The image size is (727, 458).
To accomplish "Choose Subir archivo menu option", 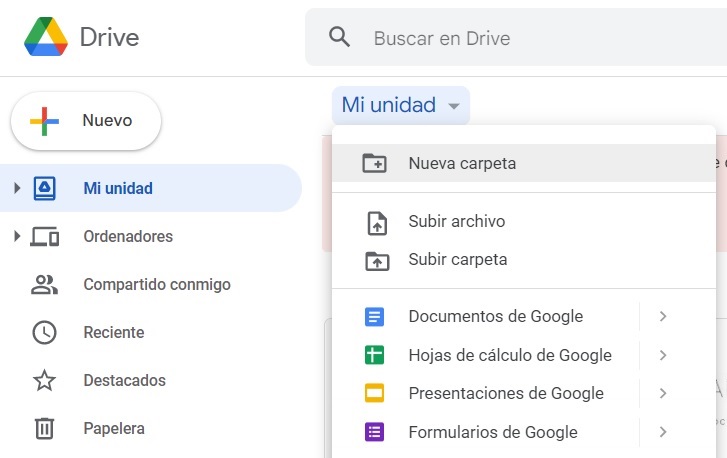I will pyautogui.click(x=456, y=222).
